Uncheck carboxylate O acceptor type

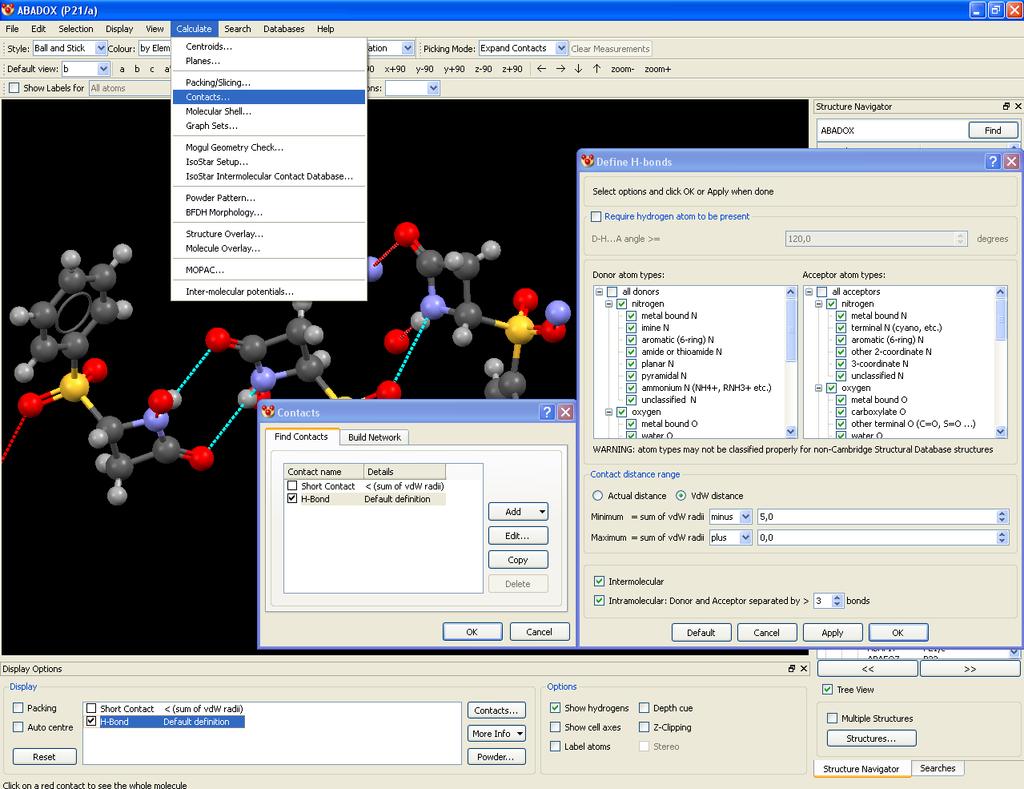841,411
